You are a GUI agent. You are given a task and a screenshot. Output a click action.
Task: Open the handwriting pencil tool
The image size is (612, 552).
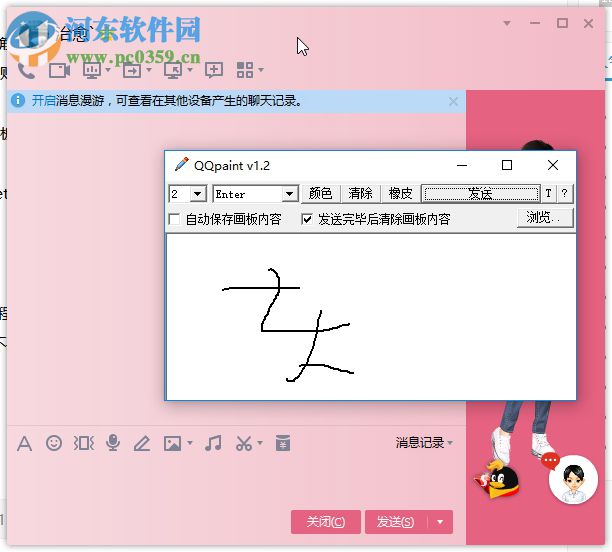142,443
